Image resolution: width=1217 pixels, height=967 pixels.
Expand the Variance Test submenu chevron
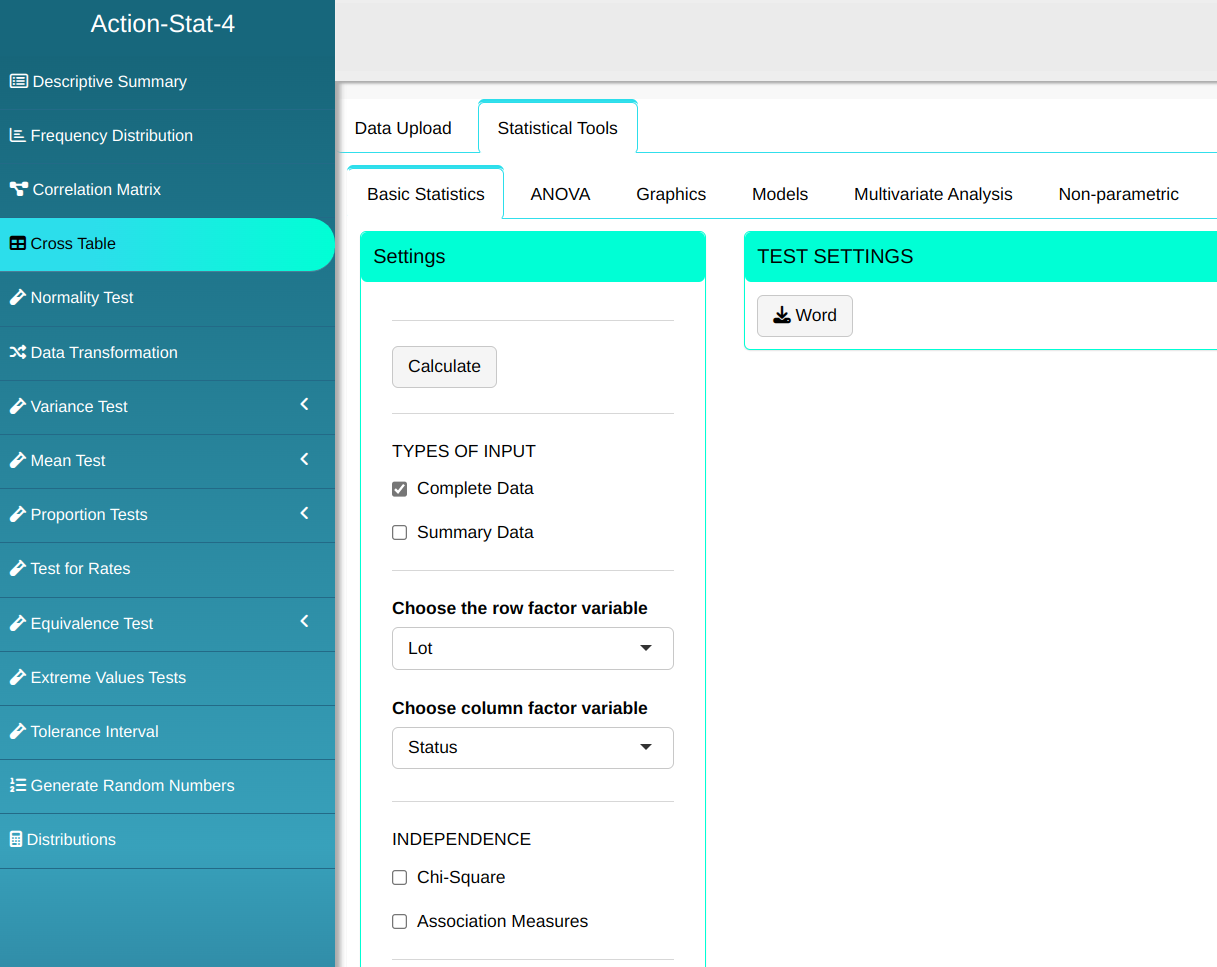[x=304, y=405]
